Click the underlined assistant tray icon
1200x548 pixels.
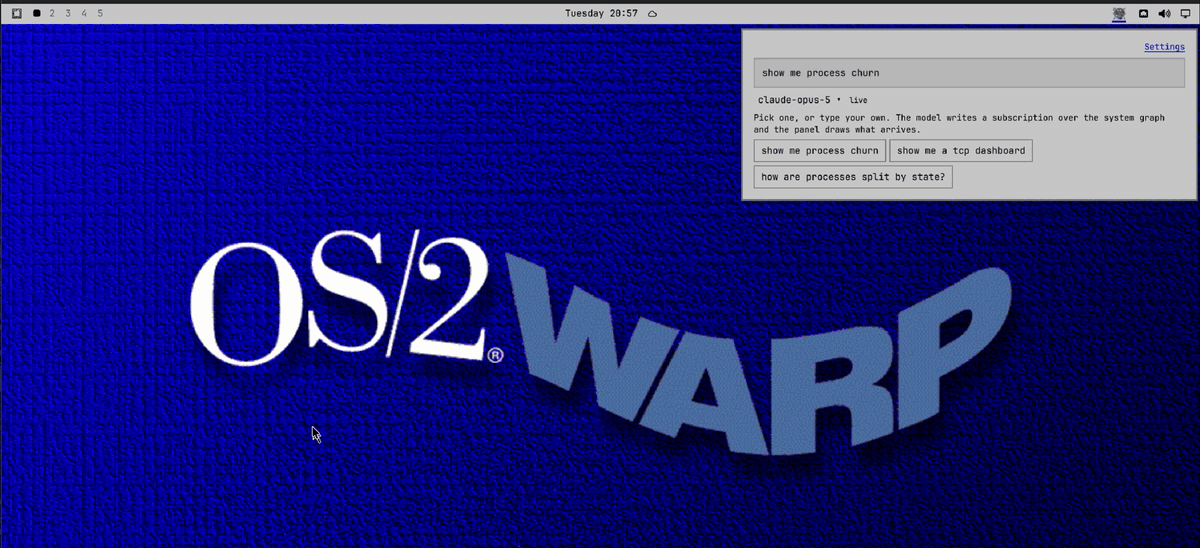1120,13
